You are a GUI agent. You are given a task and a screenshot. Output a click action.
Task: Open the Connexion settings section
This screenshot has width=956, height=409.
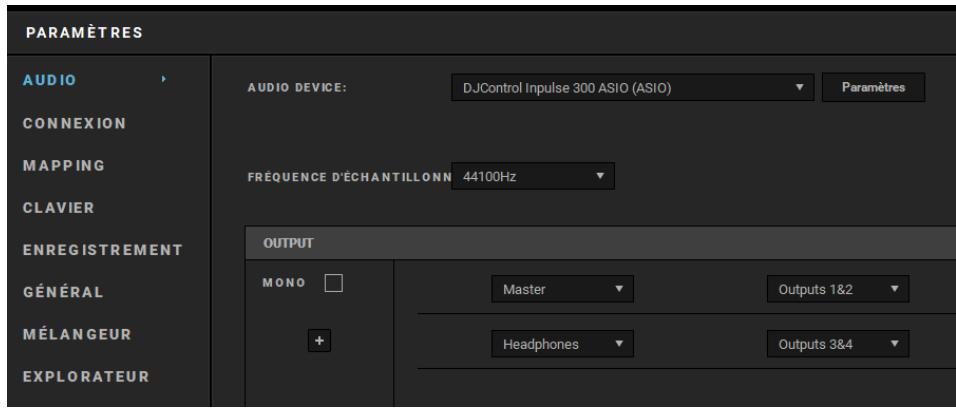(74, 123)
